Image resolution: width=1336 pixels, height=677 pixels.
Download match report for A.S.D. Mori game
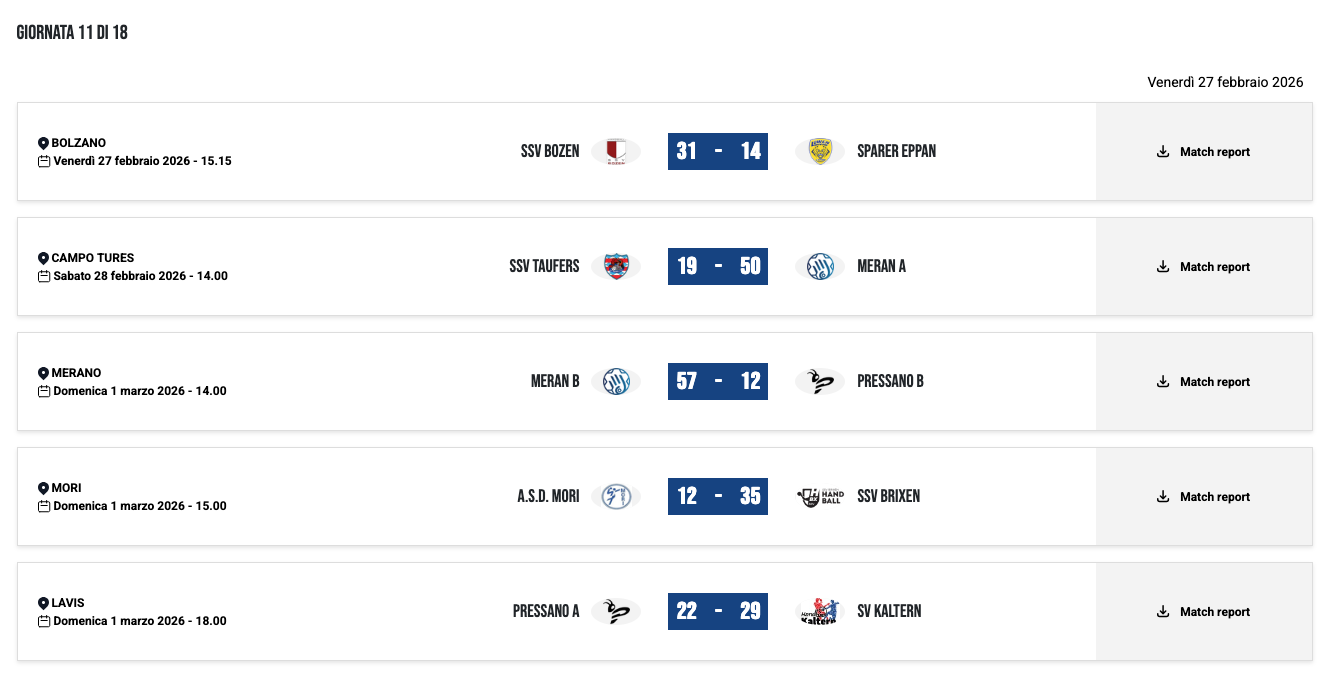(1204, 497)
